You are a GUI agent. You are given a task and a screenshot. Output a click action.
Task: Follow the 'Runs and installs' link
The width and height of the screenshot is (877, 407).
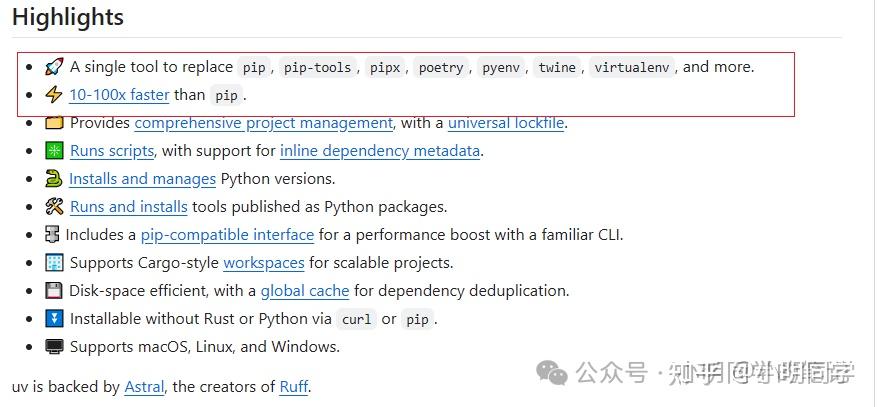click(129, 207)
